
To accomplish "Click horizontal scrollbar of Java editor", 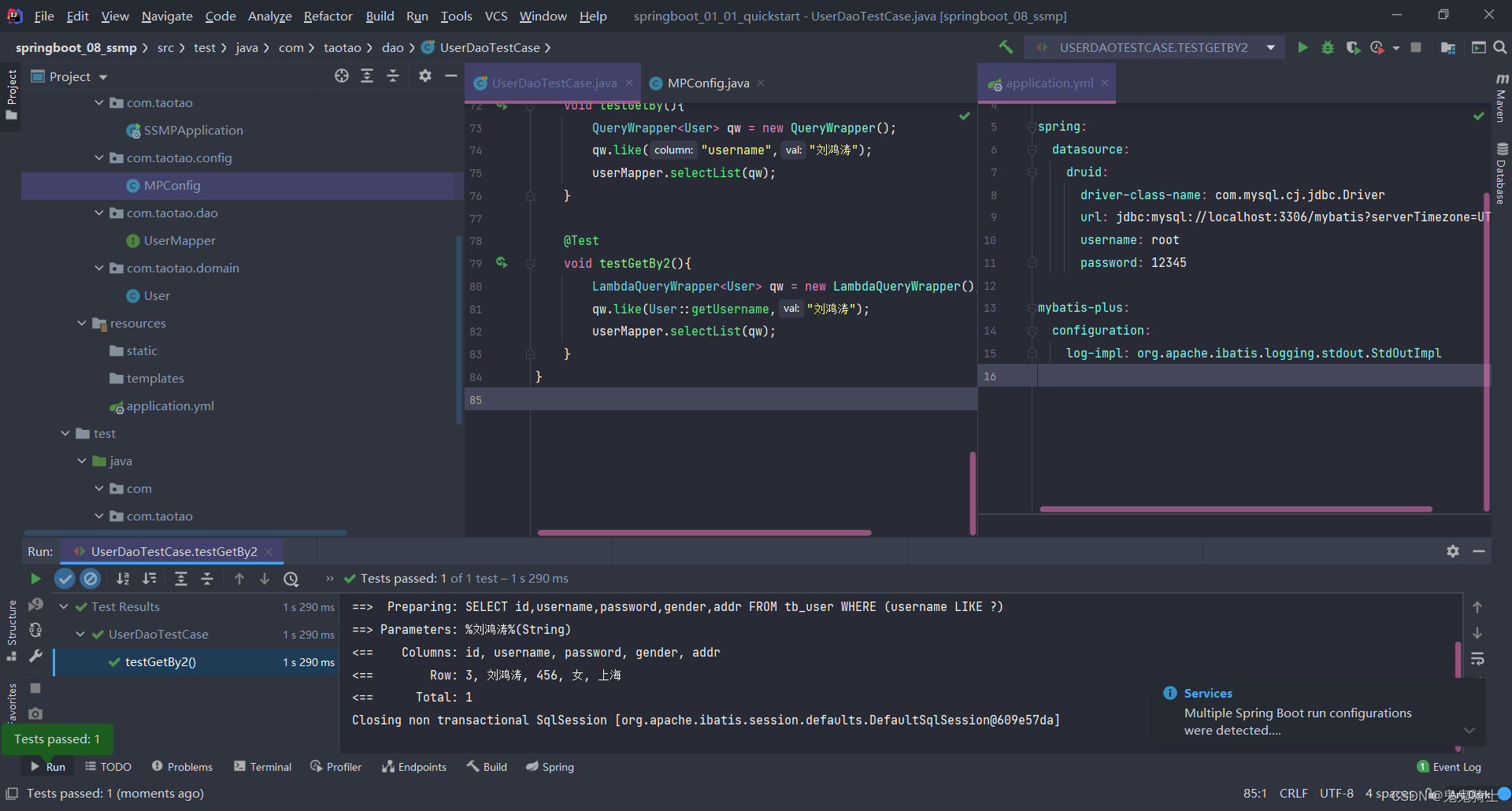I will coord(704,533).
